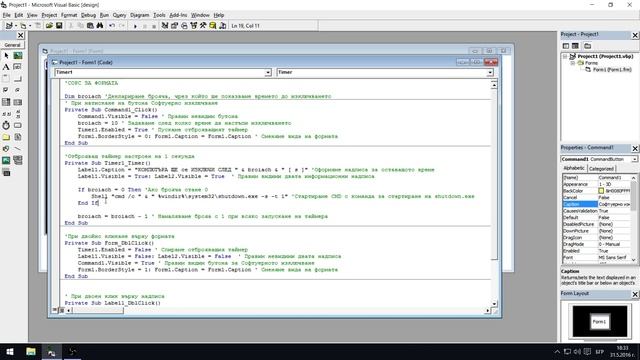The width and height of the screenshot is (640, 360).
Task: Show the Toolbox via hammer-wrench icon
Action: 203,26
